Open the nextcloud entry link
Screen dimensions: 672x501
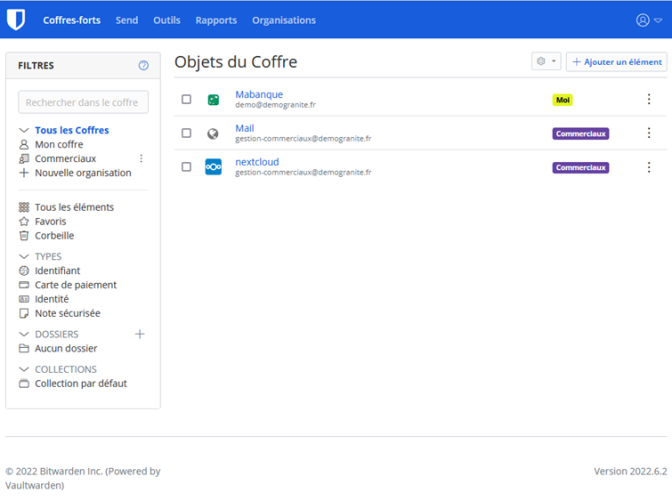(x=257, y=162)
